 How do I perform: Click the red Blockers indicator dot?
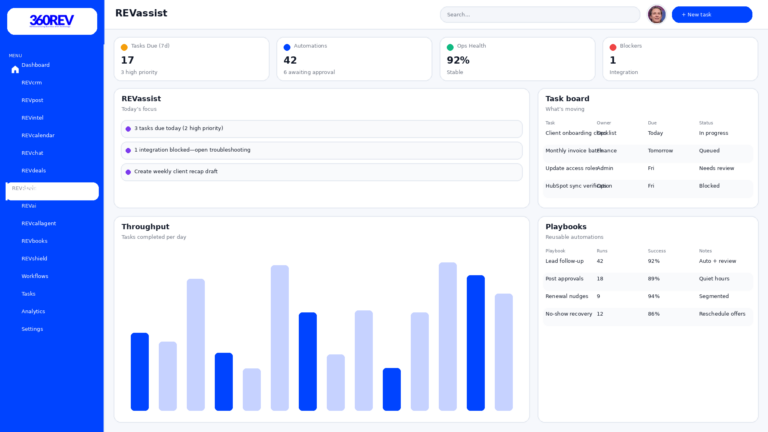click(x=613, y=47)
